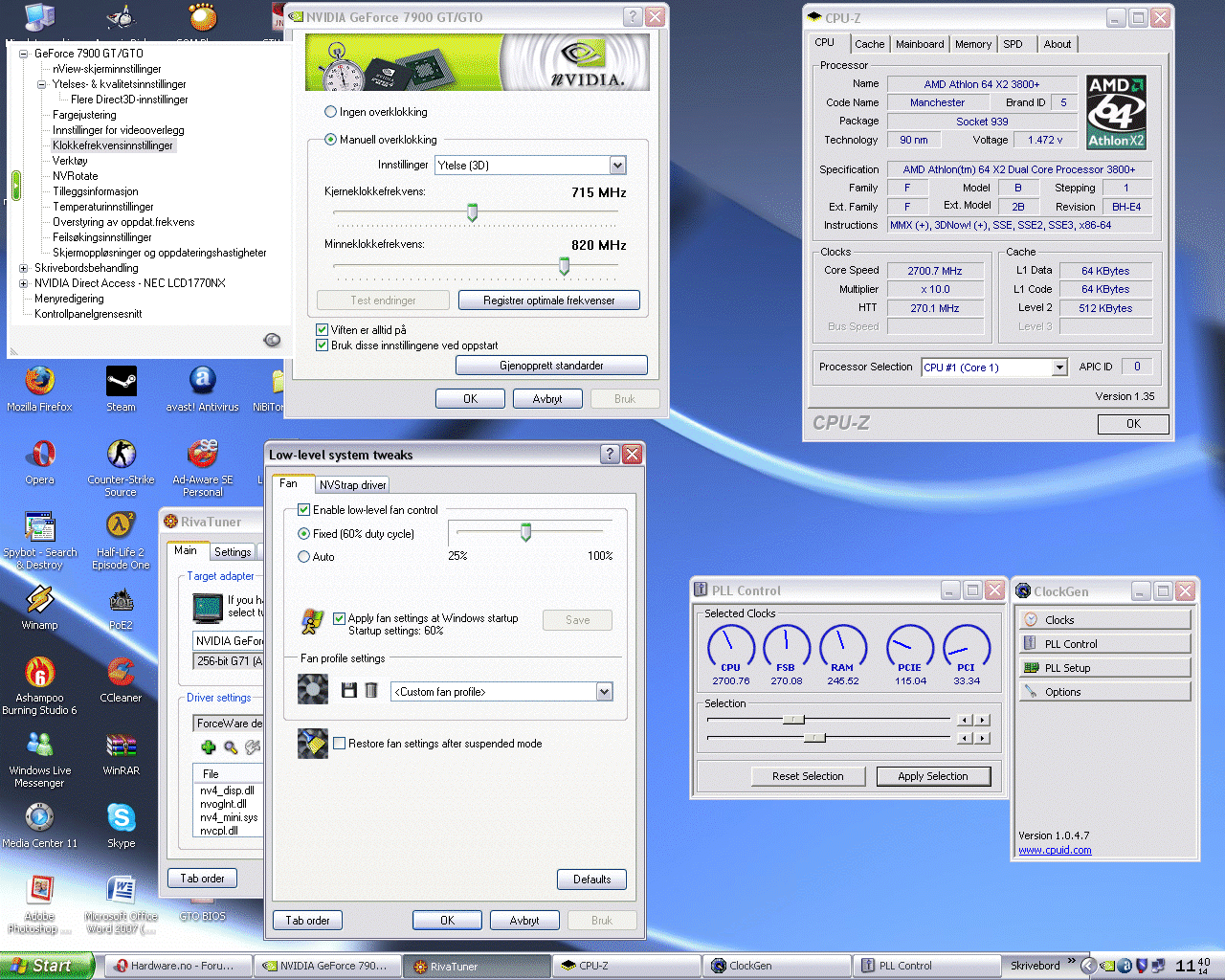Viewport: 1225px width, 980px height.
Task: Click the delete fan profile trash icon
Action: pyautogui.click(x=371, y=690)
